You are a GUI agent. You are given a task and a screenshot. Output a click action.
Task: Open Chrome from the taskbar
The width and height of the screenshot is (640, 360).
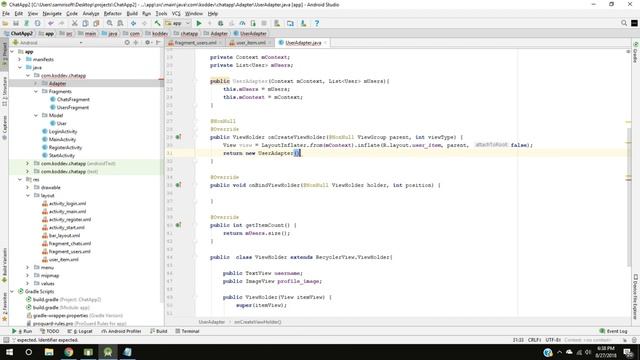coord(68,352)
